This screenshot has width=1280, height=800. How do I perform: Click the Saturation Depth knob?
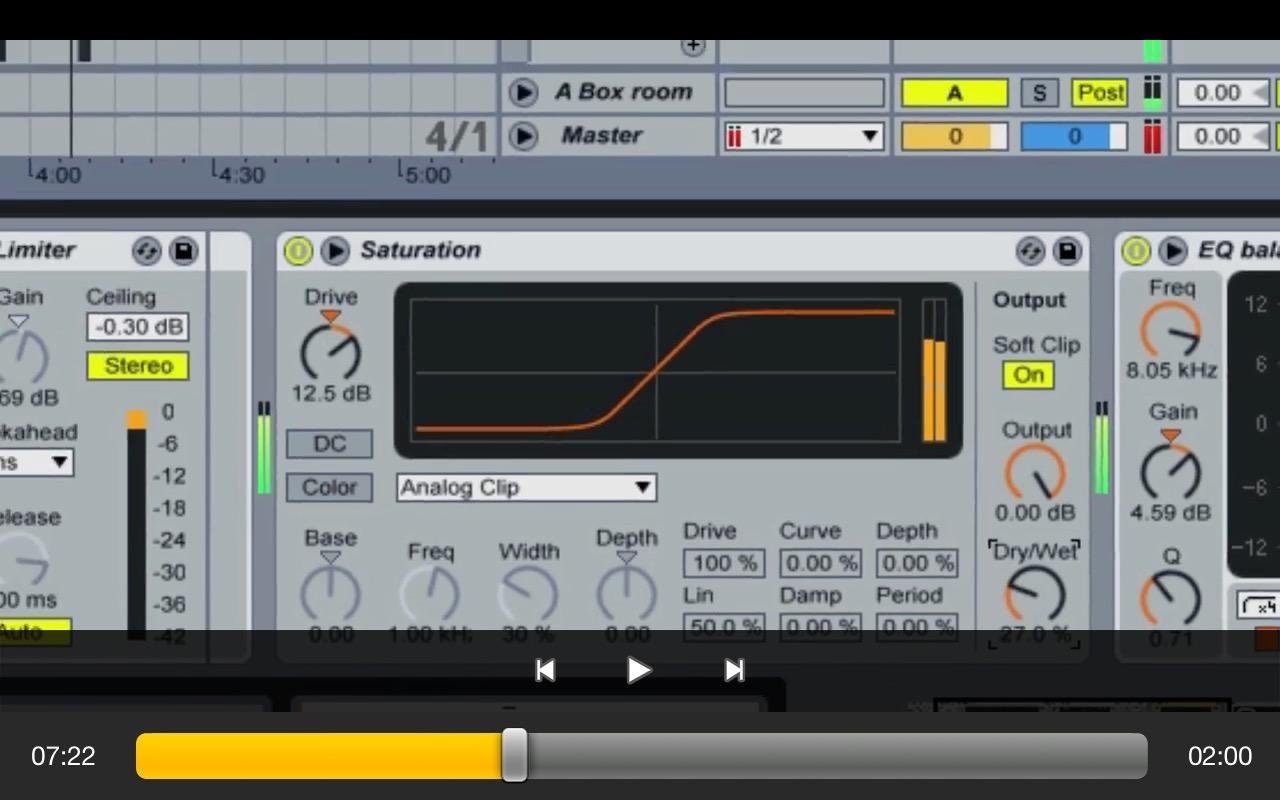tap(627, 594)
